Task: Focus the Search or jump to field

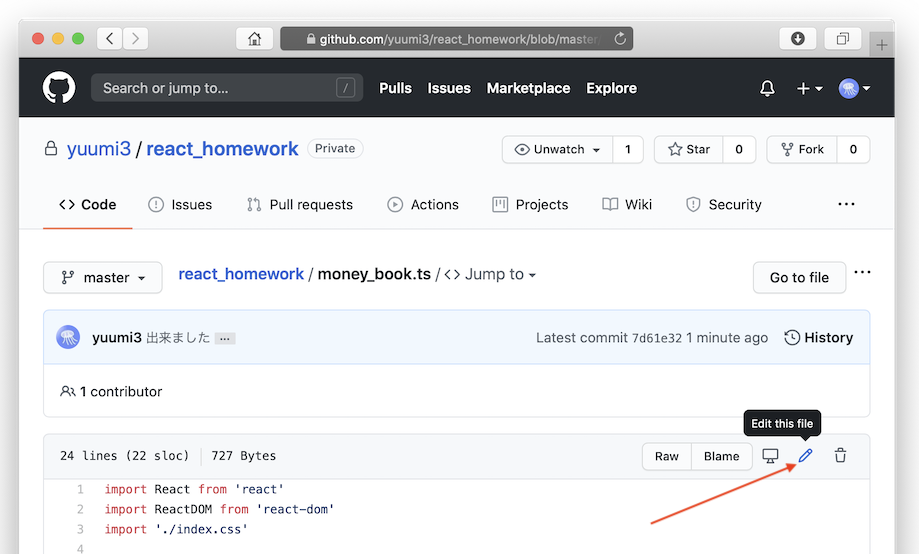Action: [227, 88]
